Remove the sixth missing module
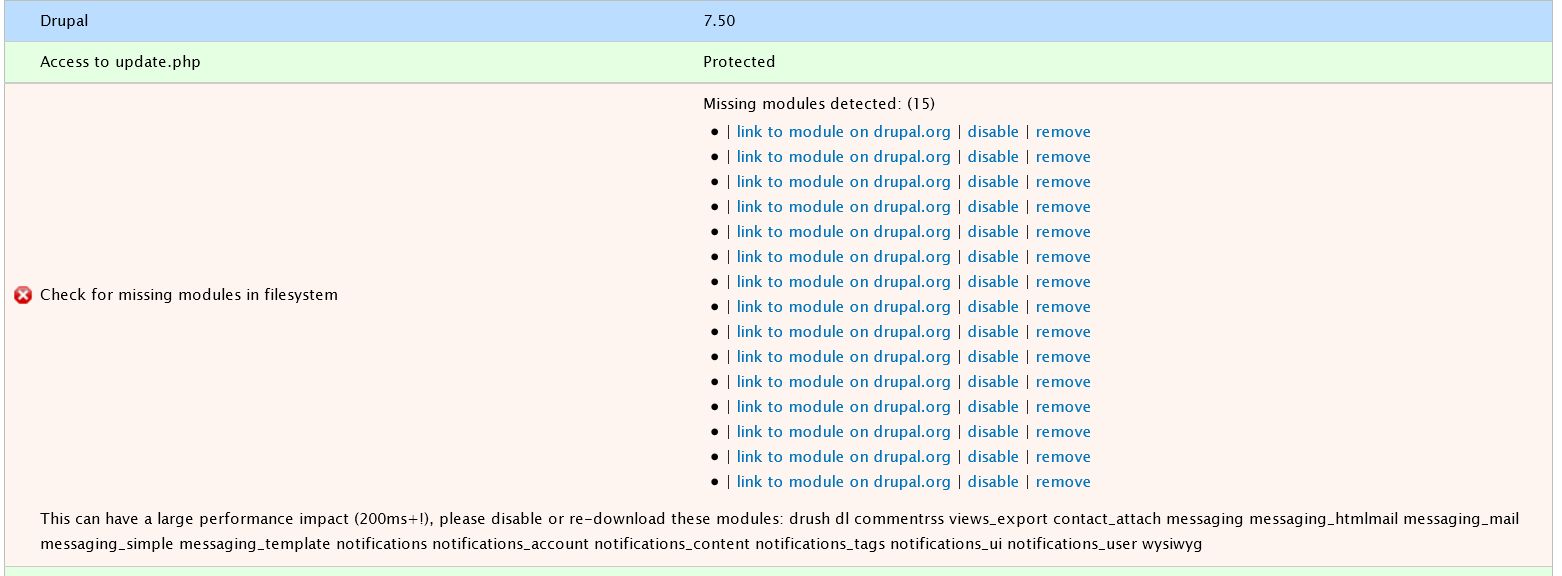 pos(1063,256)
